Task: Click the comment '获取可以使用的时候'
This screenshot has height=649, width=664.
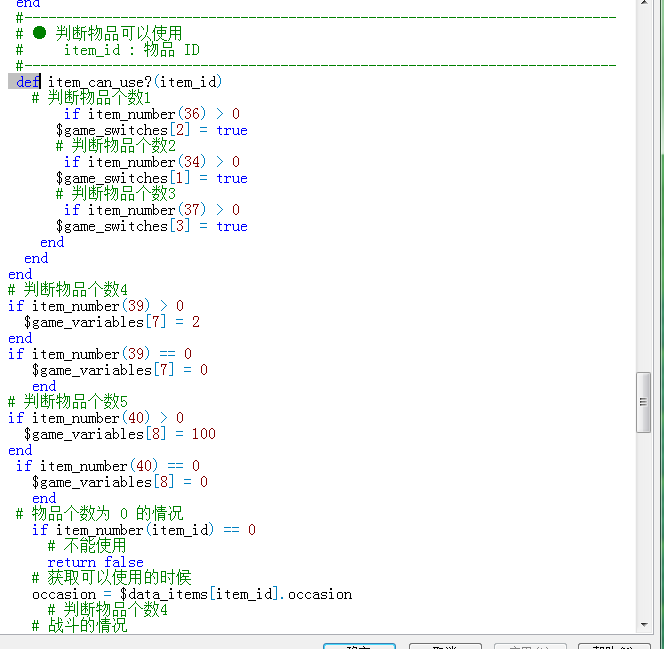Action: point(119,577)
